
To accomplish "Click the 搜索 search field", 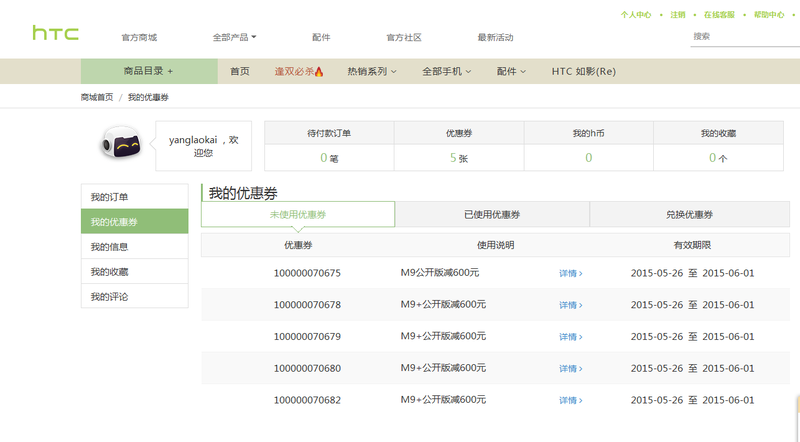I will tap(745, 37).
